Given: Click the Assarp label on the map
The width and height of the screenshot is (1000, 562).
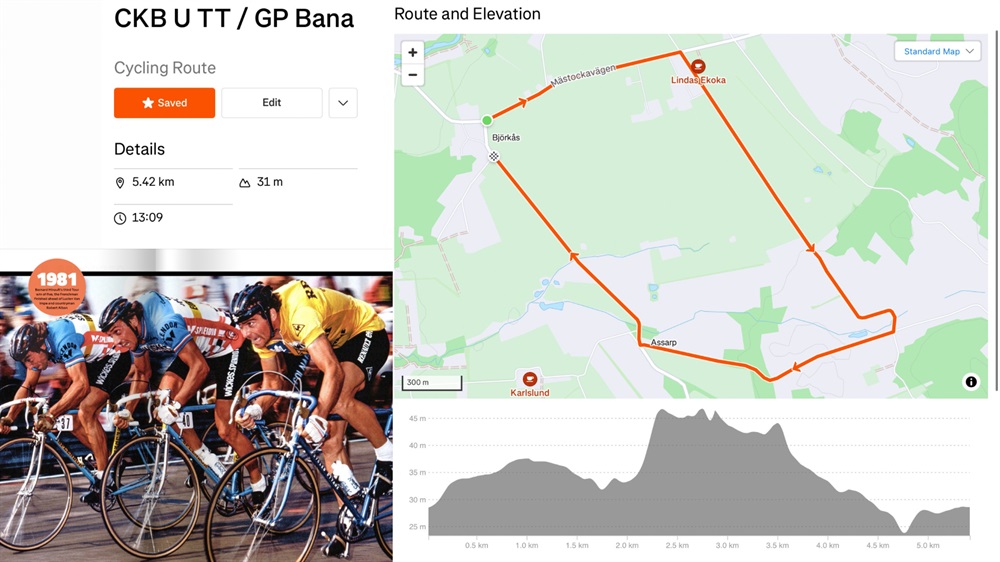Looking at the screenshot, I should pyautogui.click(x=663, y=343).
